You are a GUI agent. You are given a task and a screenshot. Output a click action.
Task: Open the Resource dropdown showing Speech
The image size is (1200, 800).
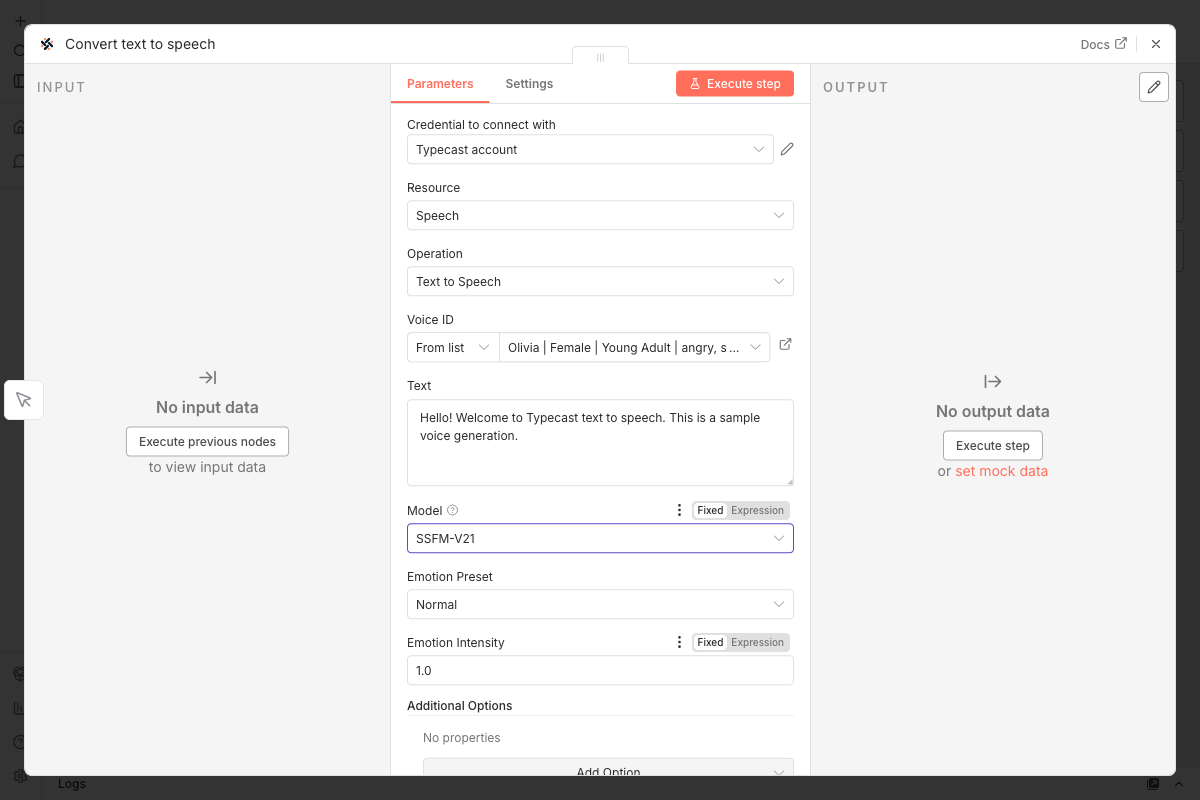pyautogui.click(x=600, y=215)
